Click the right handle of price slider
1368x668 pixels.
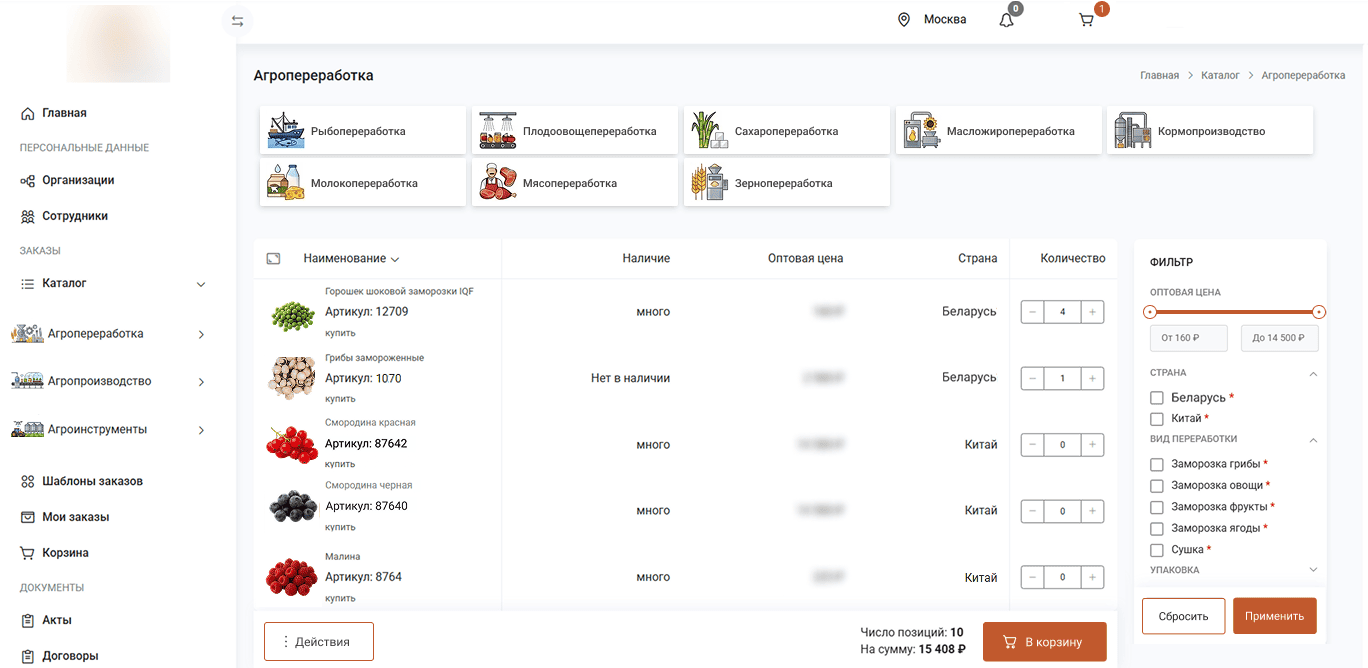pyautogui.click(x=1319, y=312)
